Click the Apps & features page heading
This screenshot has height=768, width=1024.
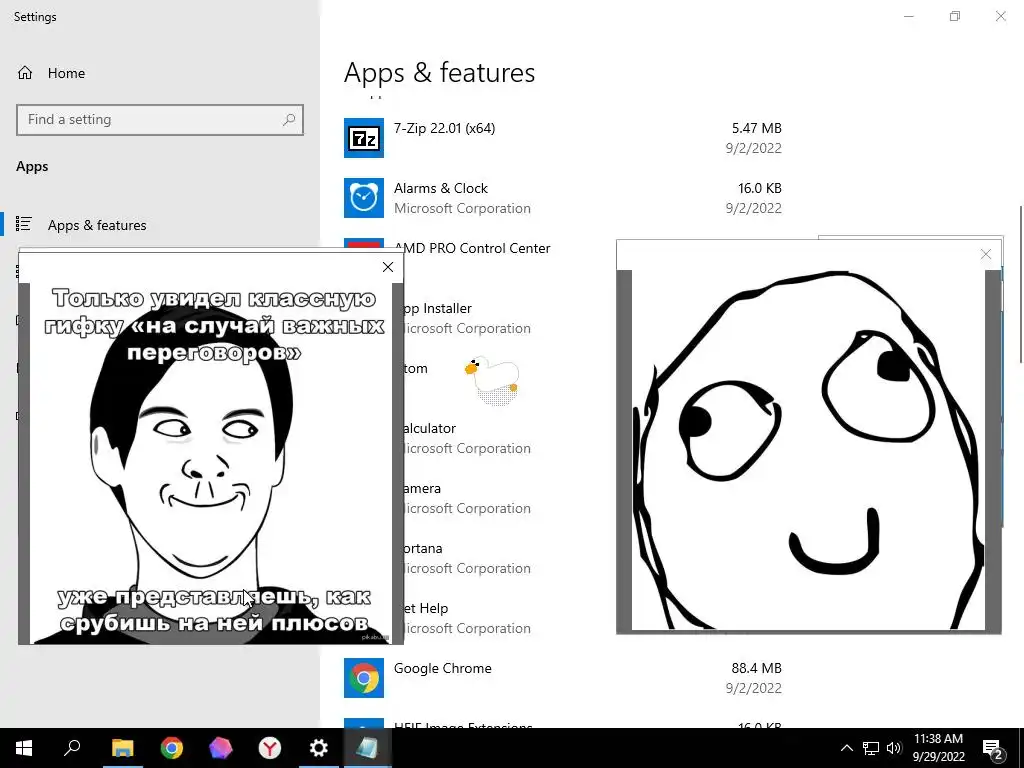point(440,72)
